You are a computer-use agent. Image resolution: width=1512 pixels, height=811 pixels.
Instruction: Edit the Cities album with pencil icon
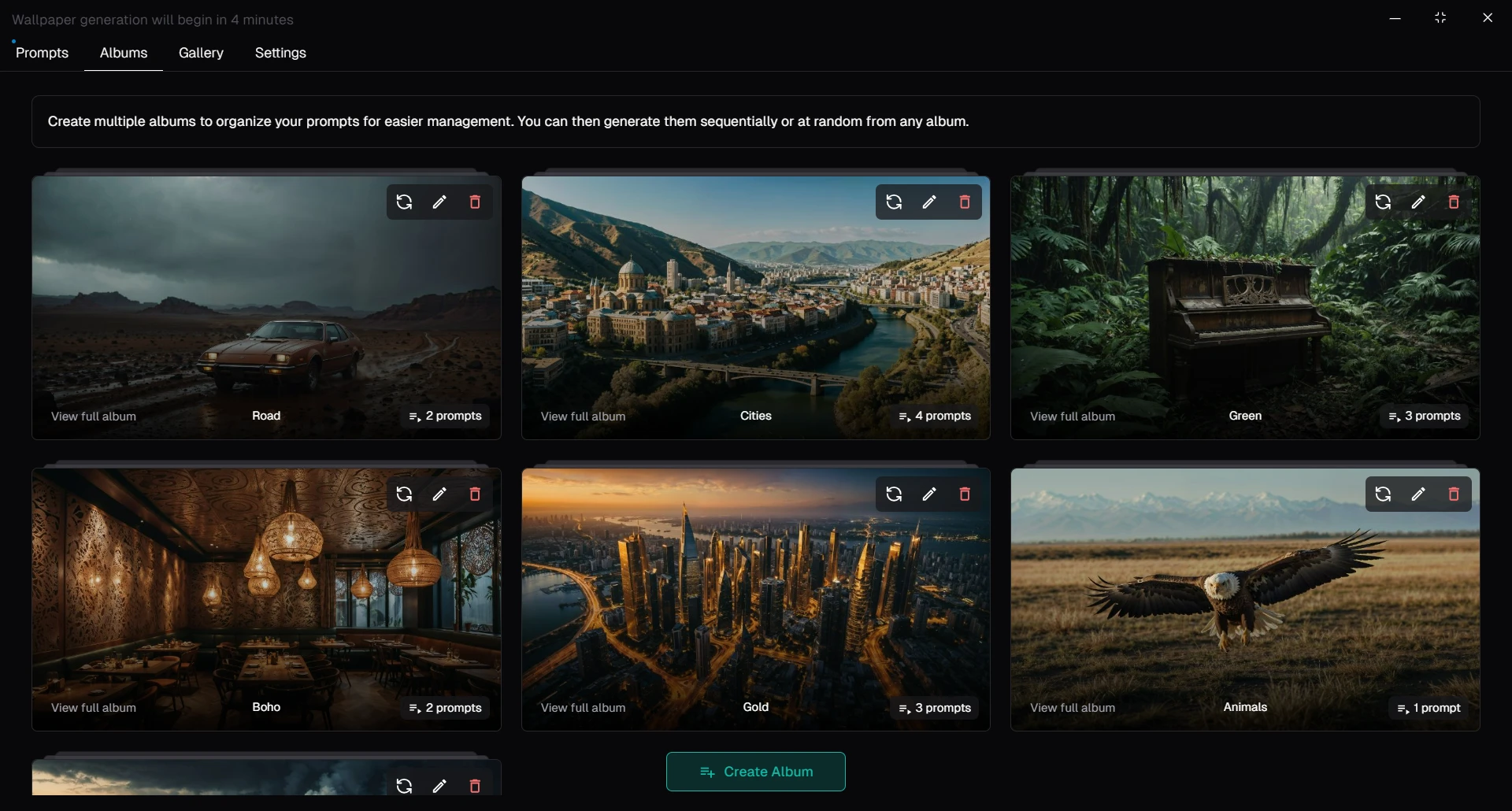point(929,202)
